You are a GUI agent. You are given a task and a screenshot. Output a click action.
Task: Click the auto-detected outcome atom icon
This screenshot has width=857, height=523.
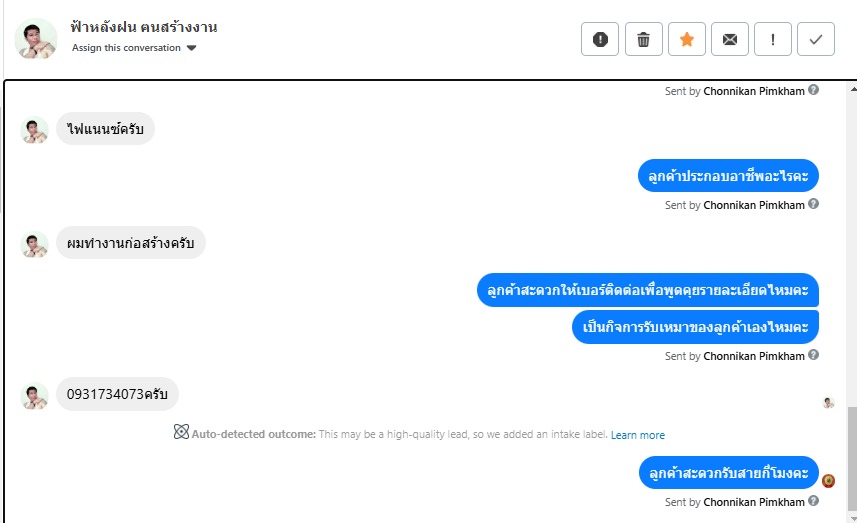click(x=181, y=434)
